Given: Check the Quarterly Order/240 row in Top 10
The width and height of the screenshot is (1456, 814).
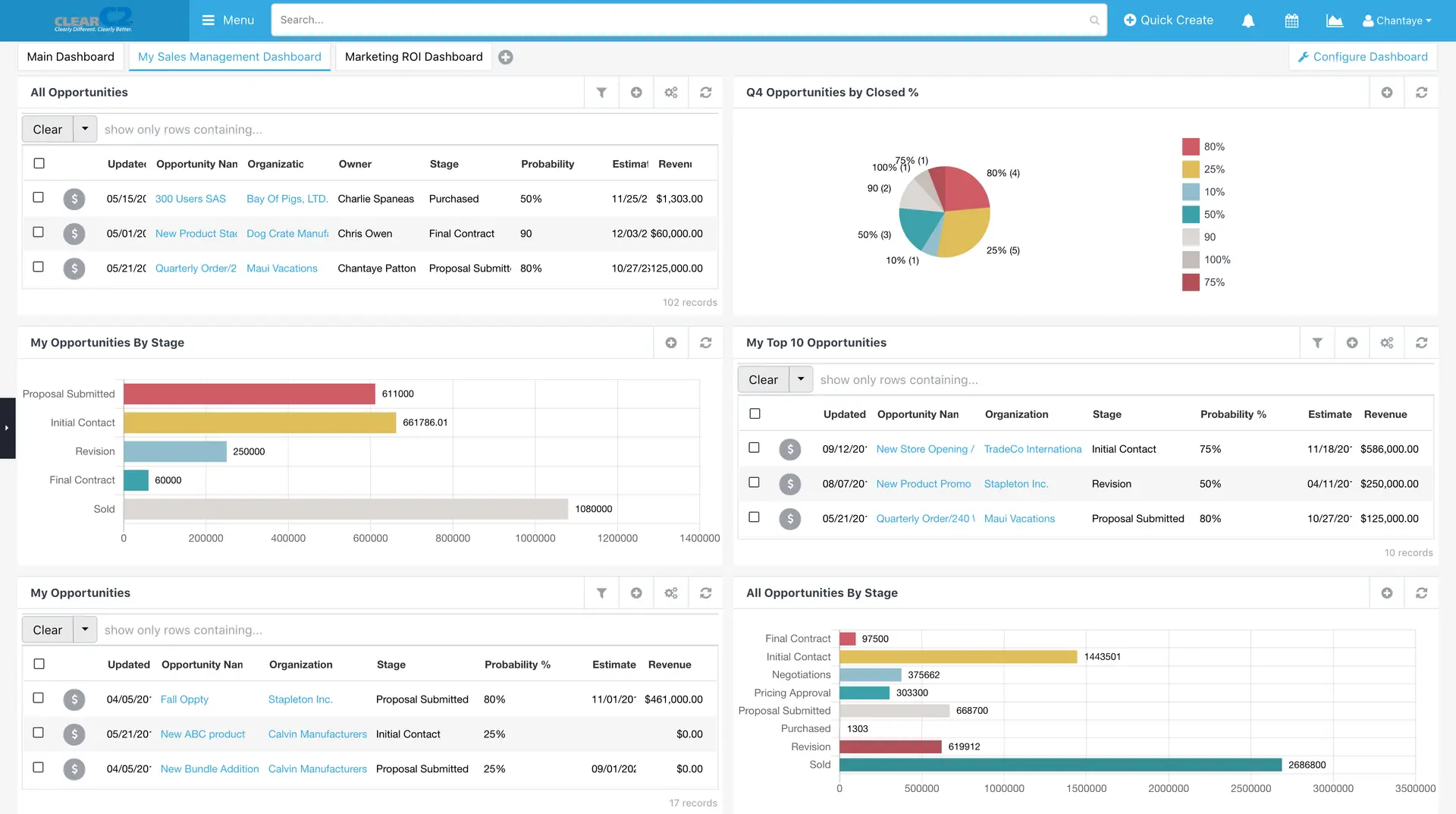Looking at the screenshot, I should tap(754, 517).
